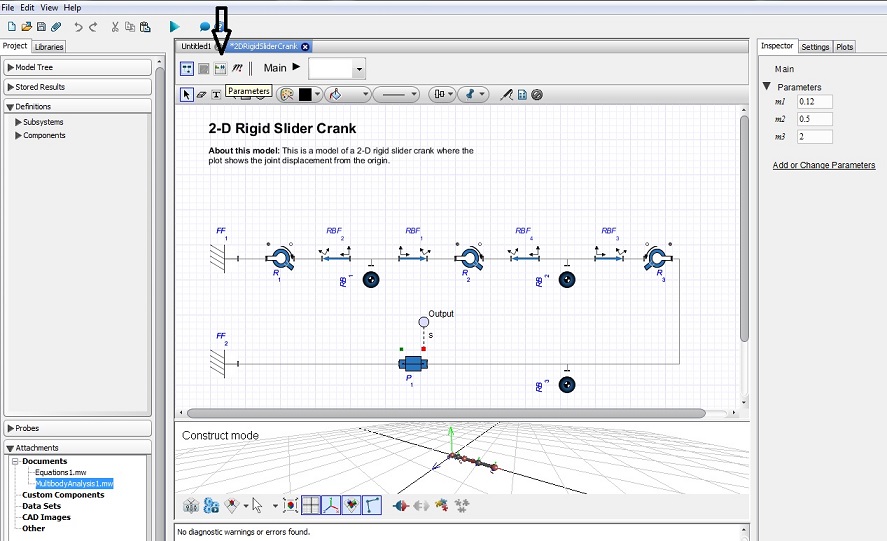Toggle the 3-D axes triad display
This screenshot has height=541, width=887.
331,506
